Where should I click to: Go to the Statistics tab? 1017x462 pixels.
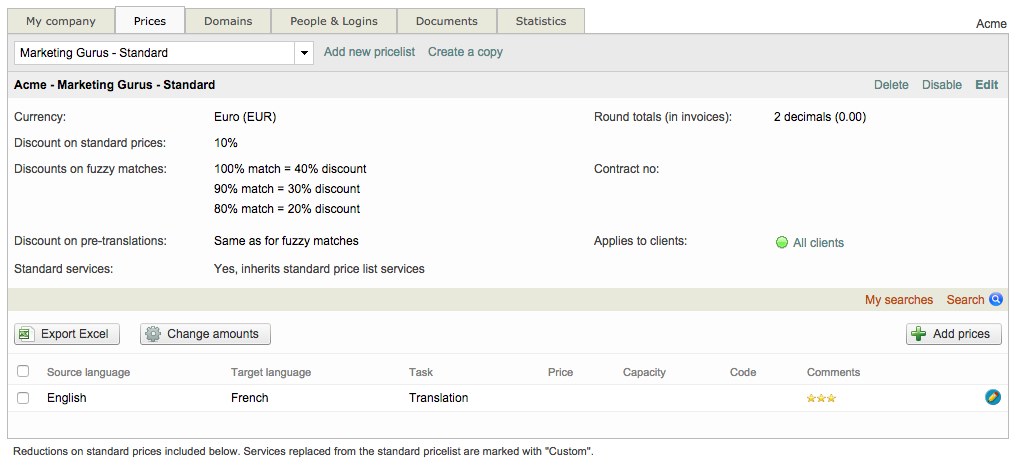pos(541,21)
